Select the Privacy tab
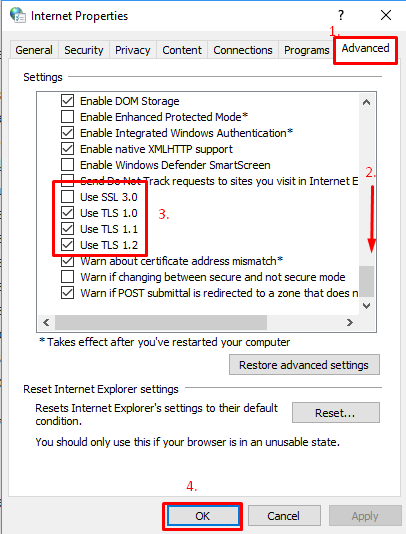 coord(132,50)
